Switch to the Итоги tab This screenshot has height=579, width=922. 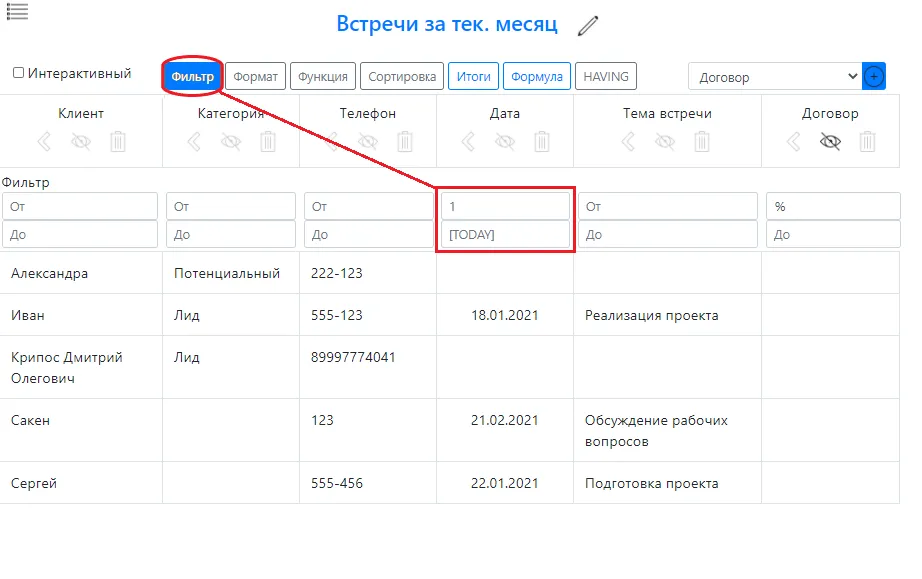(473, 76)
